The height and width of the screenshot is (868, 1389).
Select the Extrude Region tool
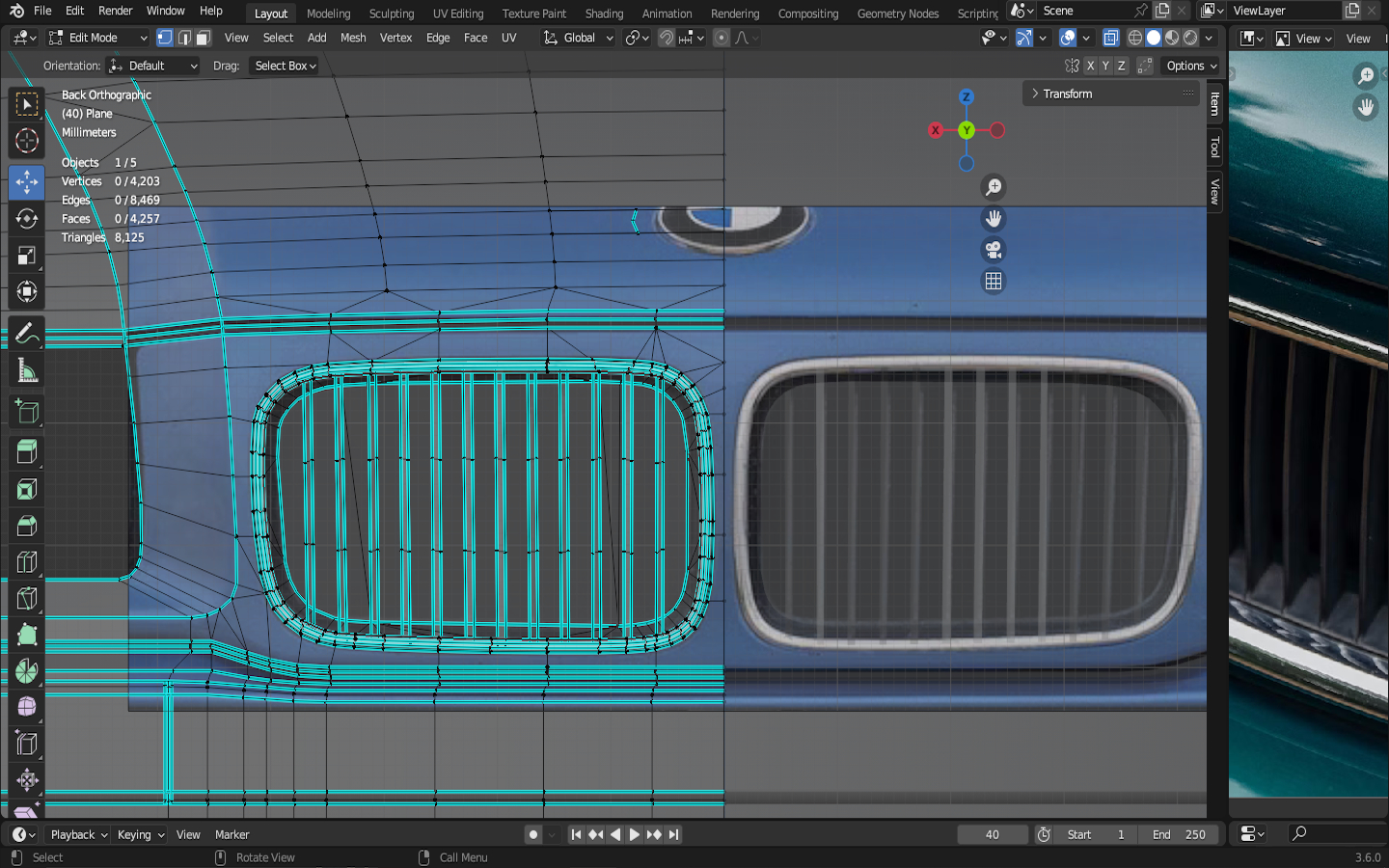pos(26,451)
